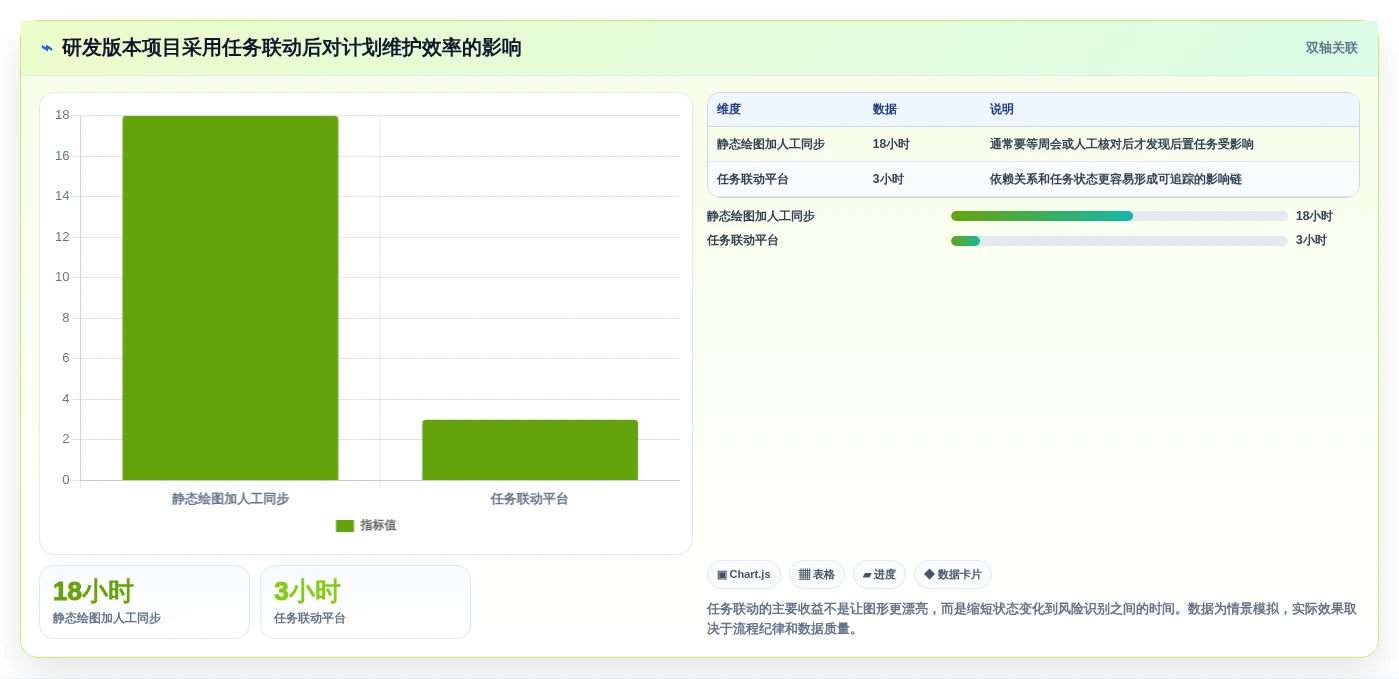Open the 3小时 data card

click(365, 602)
